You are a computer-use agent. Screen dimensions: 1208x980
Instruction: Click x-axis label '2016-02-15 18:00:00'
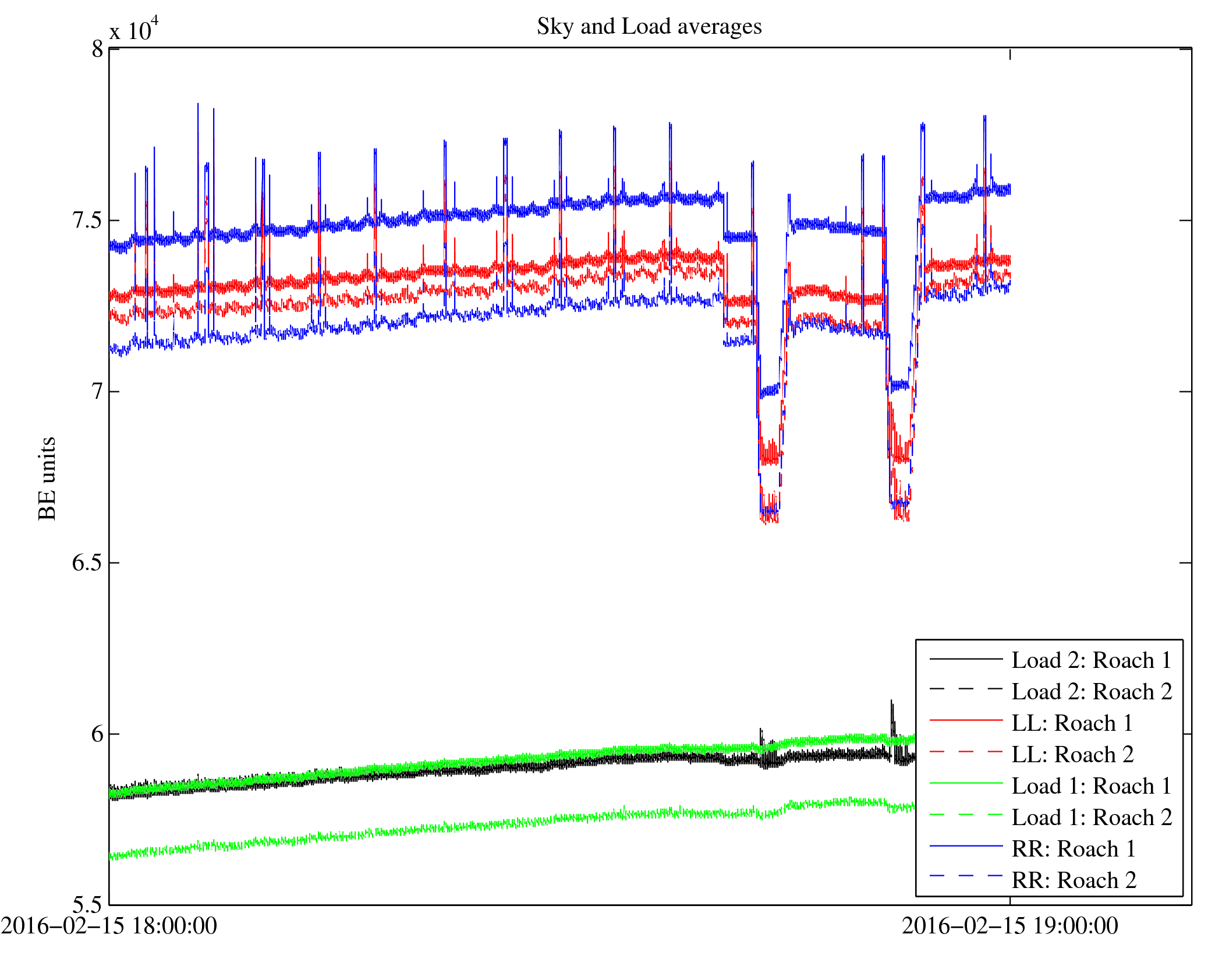(109, 926)
